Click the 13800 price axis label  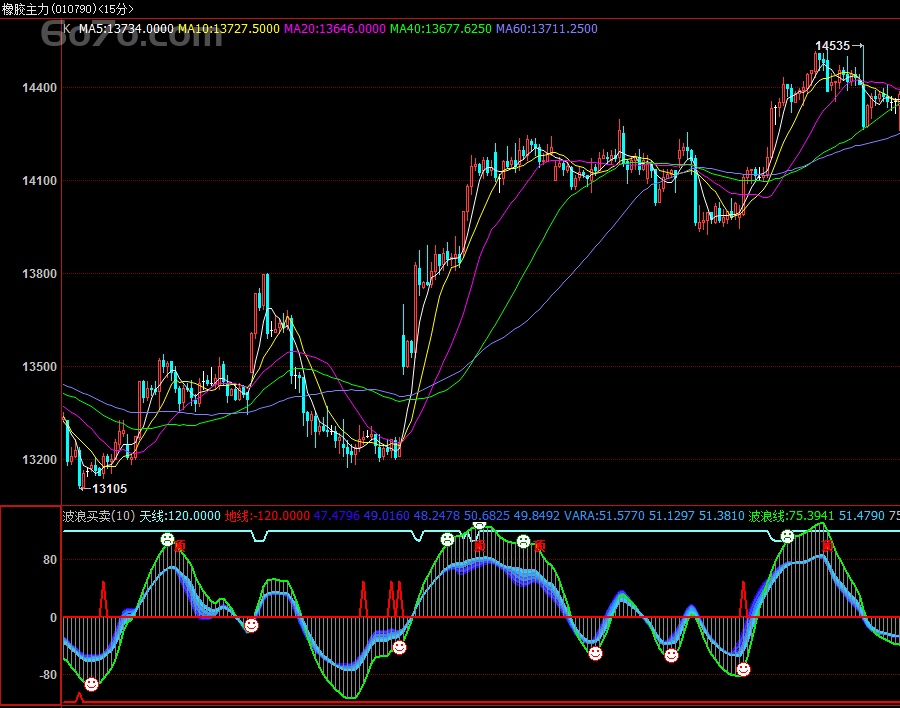point(40,274)
